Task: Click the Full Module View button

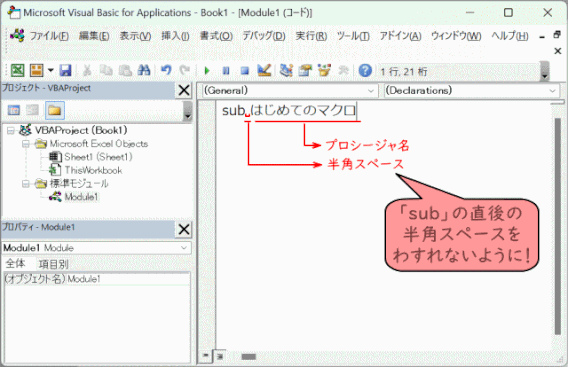Action: pos(220,356)
